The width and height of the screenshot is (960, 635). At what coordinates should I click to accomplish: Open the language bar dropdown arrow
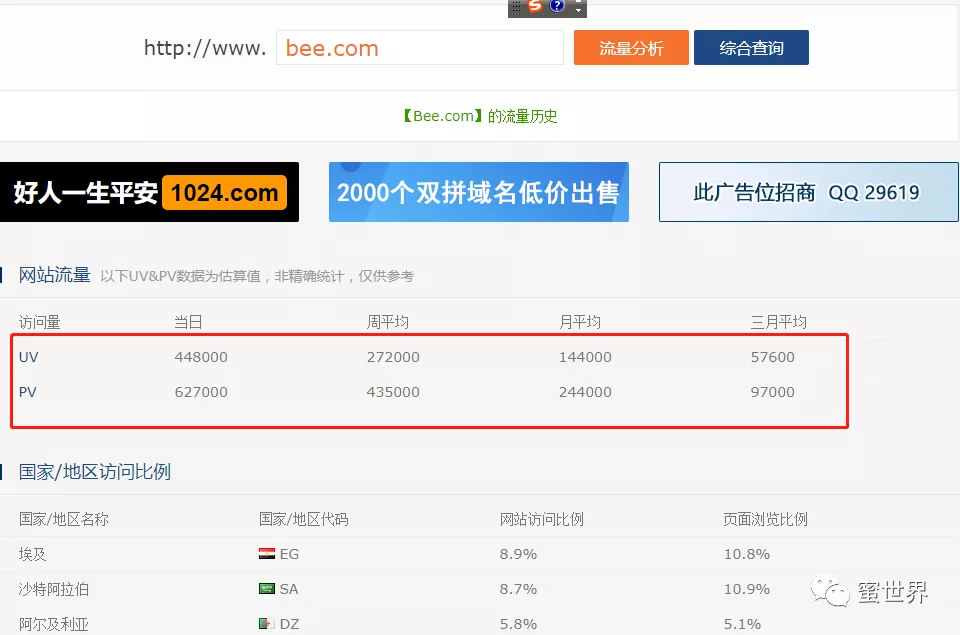[x=578, y=10]
